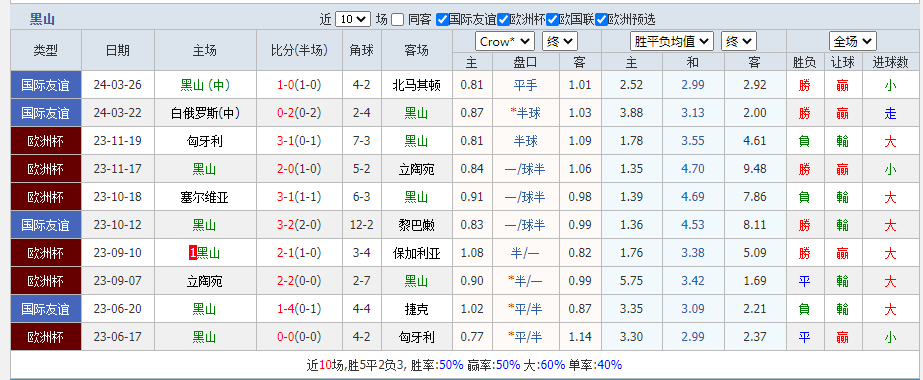
Task: Click score 0-0(0-0) of 23-06-17 match
Action: pos(299,338)
